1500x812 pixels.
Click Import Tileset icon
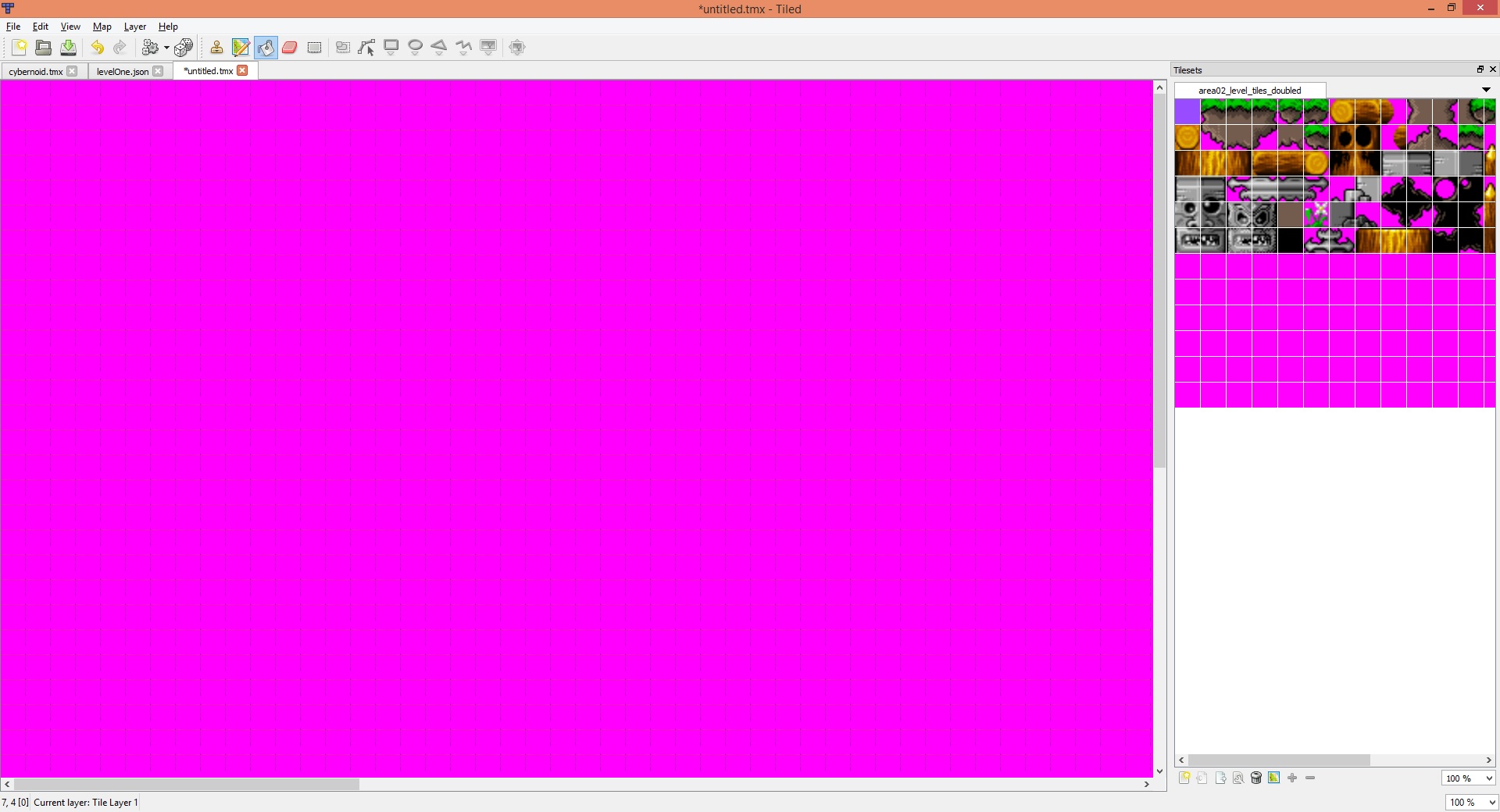(1202, 778)
